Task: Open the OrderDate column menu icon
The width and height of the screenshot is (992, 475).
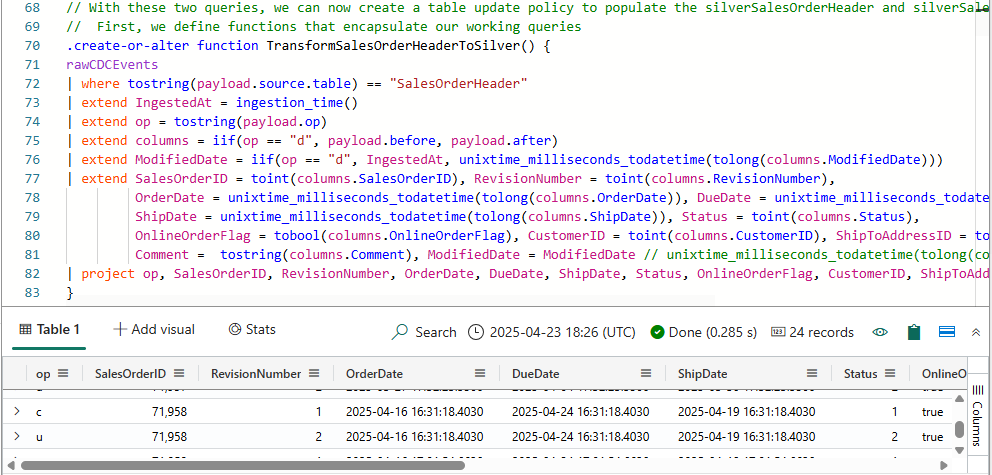Action: point(480,374)
